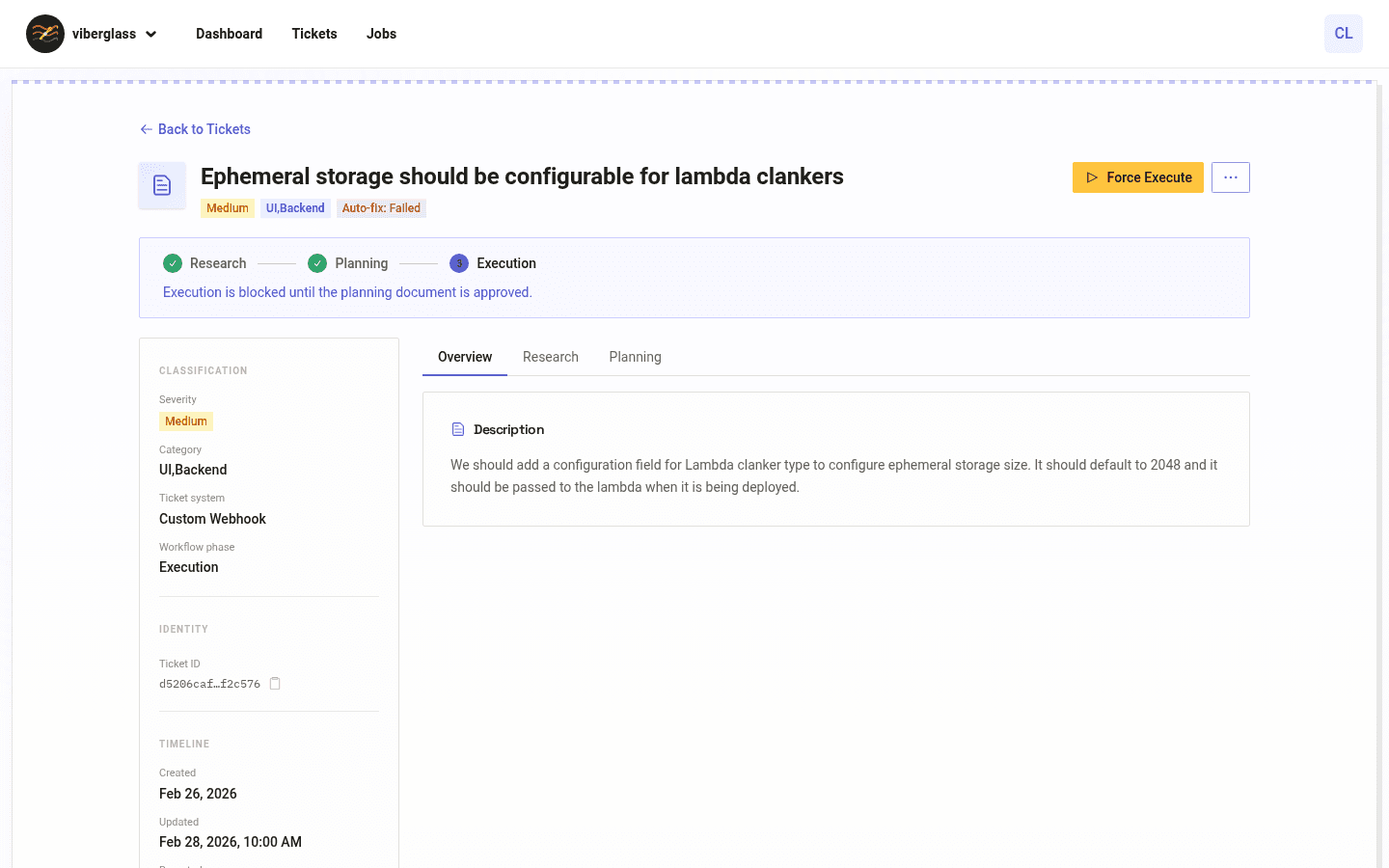Image resolution: width=1389 pixels, height=868 pixels.
Task: Copy the Ticket ID to clipboard
Action: coord(275,684)
